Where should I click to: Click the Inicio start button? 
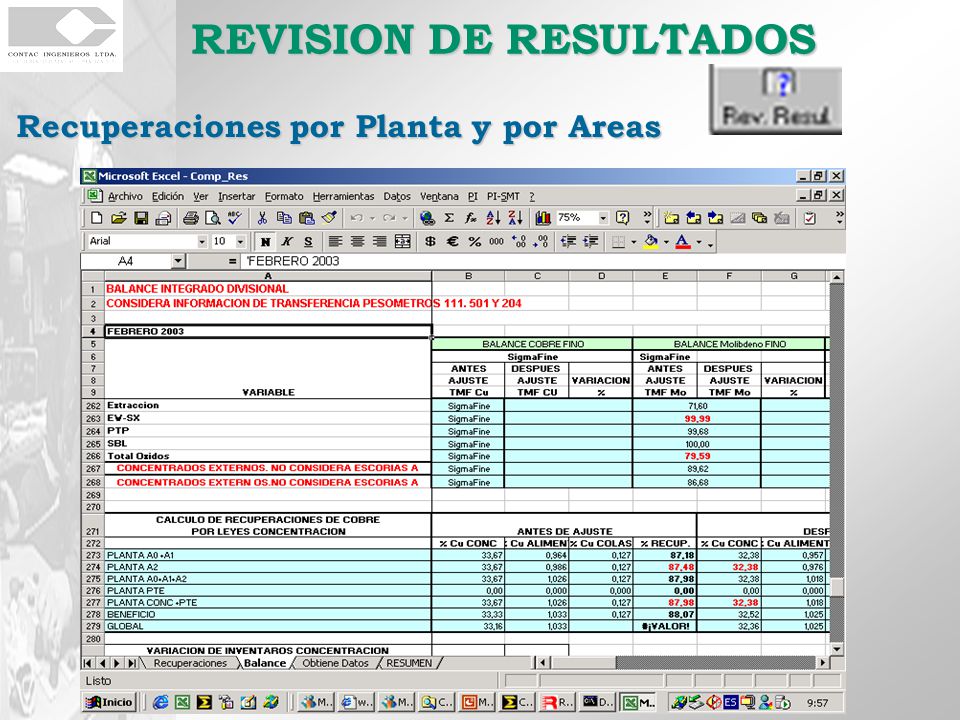click(109, 702)
